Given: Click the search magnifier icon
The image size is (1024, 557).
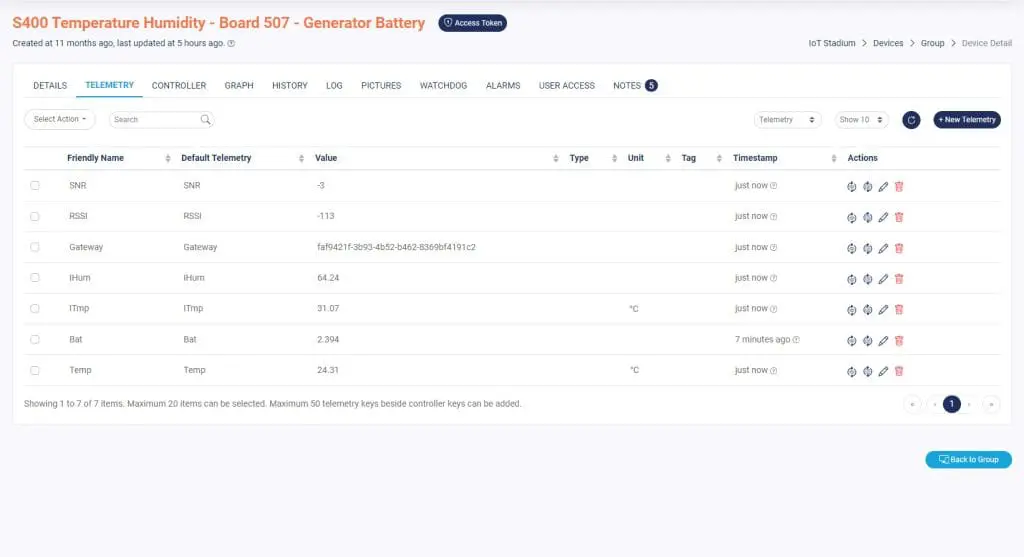Looking at the screenshot, I should [205, 120].
